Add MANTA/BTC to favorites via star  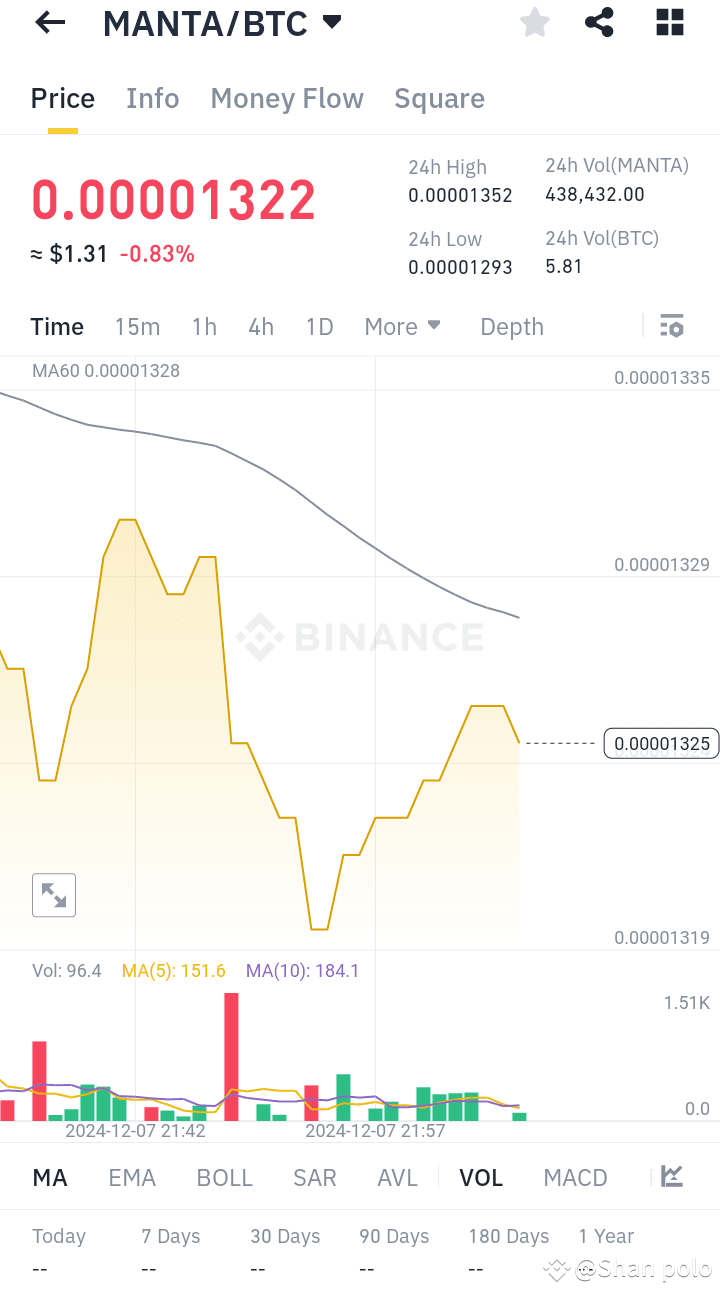534,22
